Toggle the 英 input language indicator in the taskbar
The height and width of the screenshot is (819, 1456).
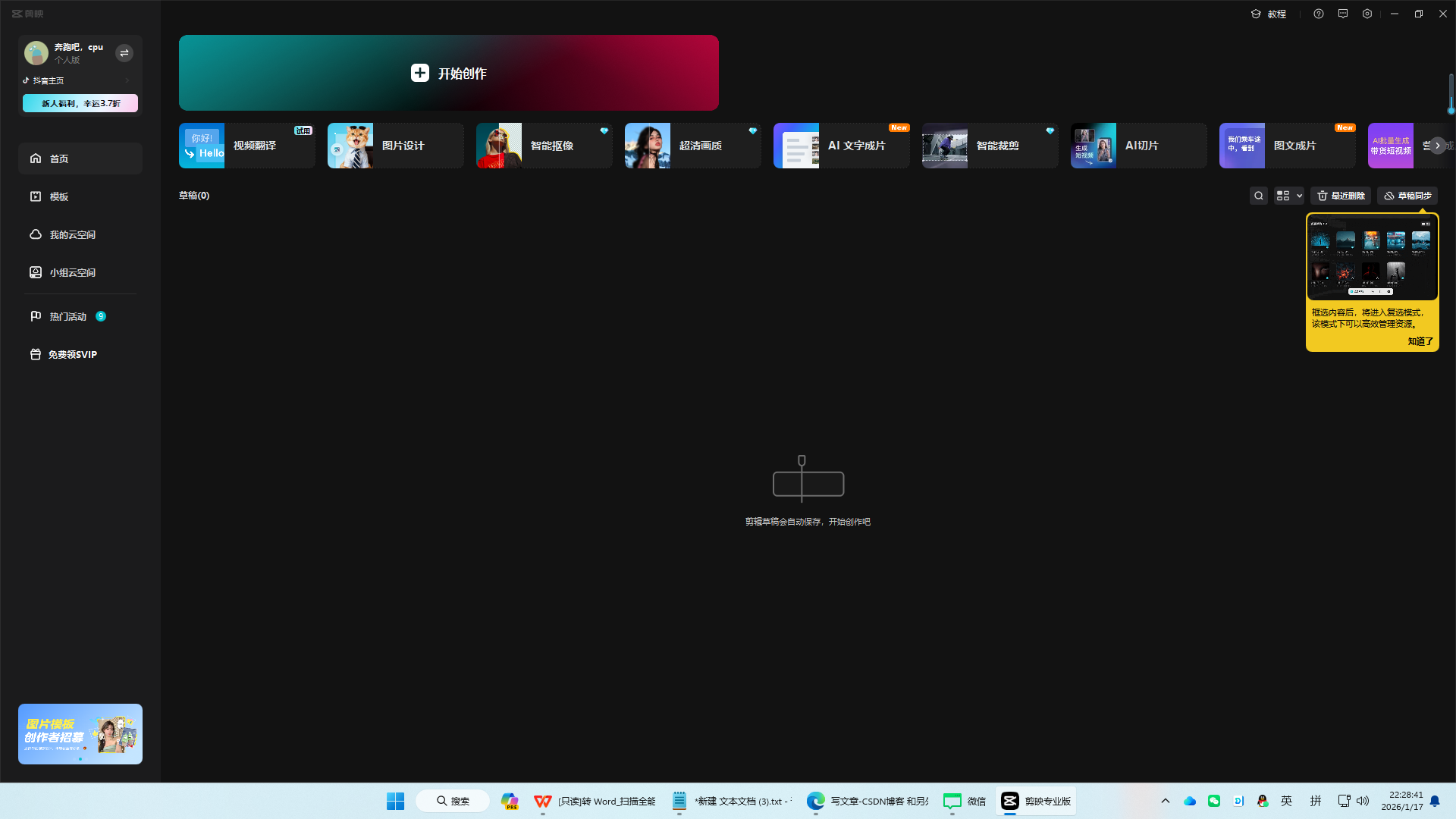[1287, 801]
